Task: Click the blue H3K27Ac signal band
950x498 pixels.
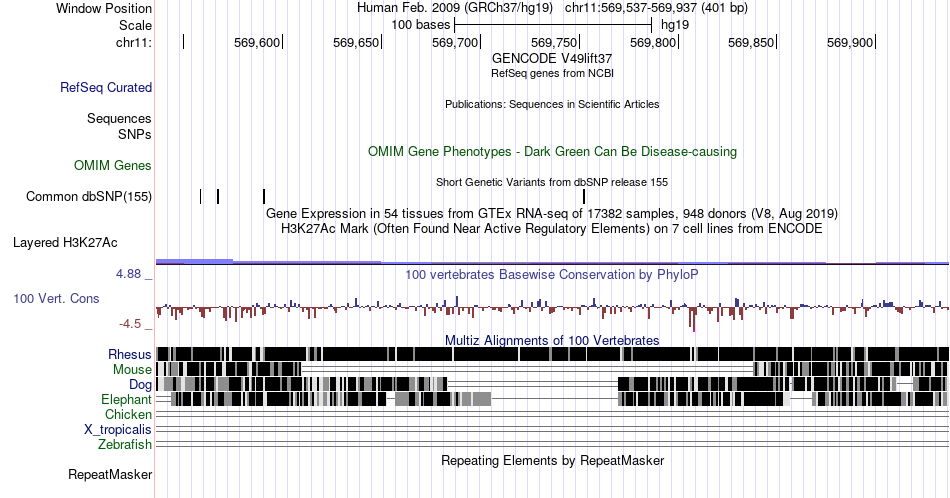Action: (x=552, y=262)
